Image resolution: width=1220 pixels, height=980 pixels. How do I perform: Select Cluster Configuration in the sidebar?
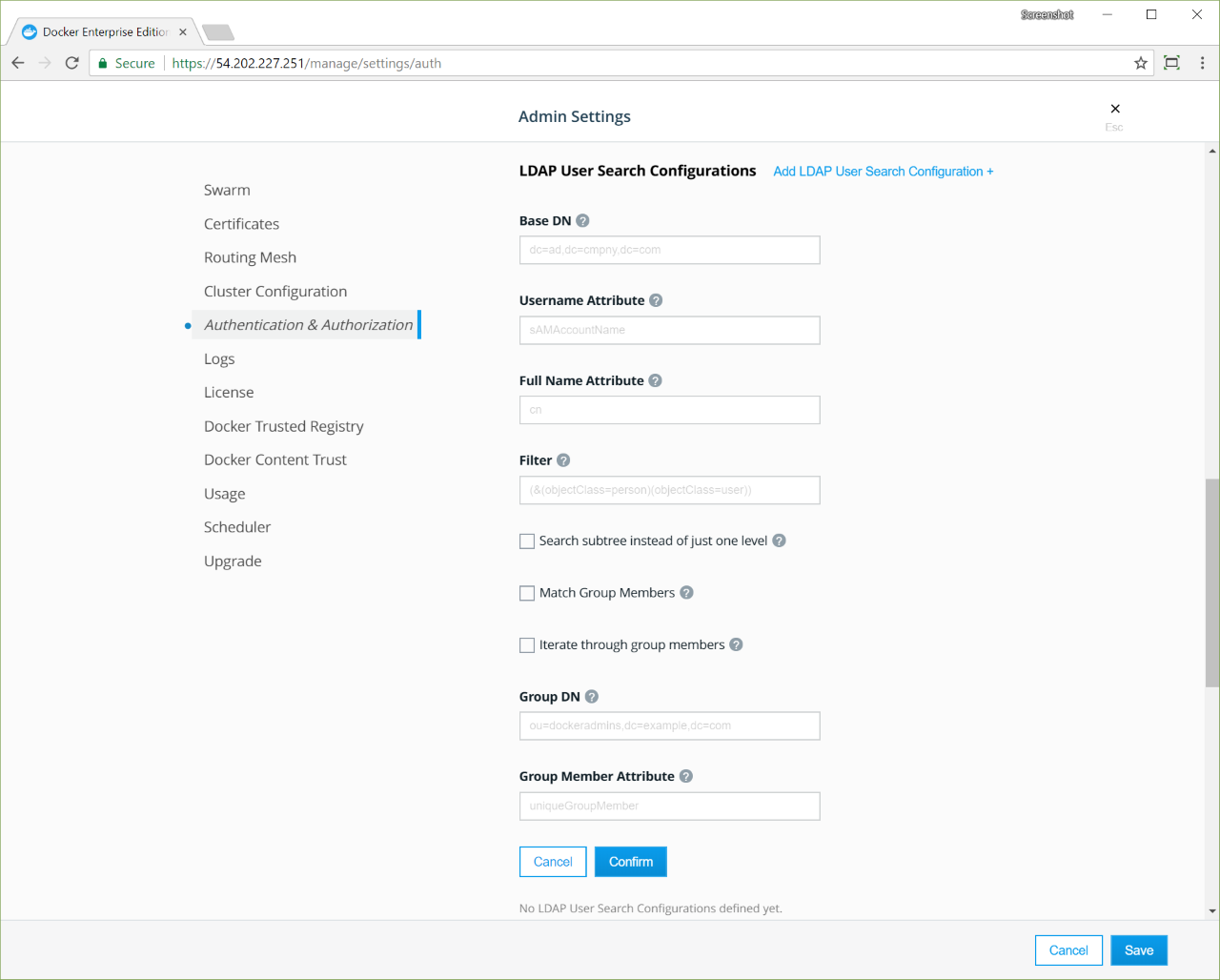click(x=274, y=292)
